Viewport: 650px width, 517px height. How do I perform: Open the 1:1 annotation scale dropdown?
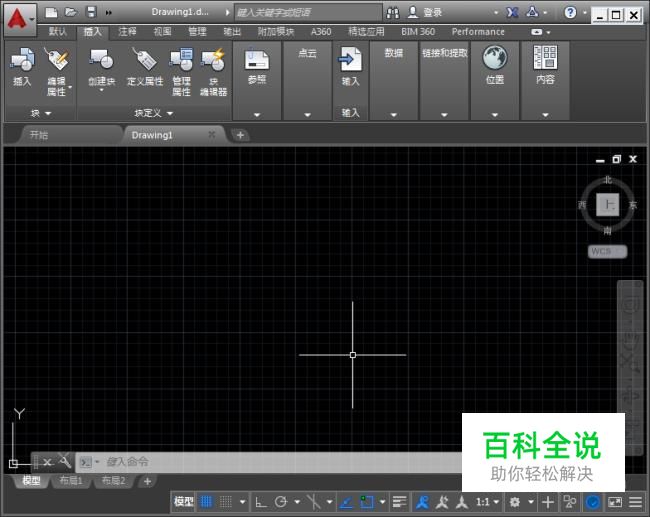click(x=487, y=501)
